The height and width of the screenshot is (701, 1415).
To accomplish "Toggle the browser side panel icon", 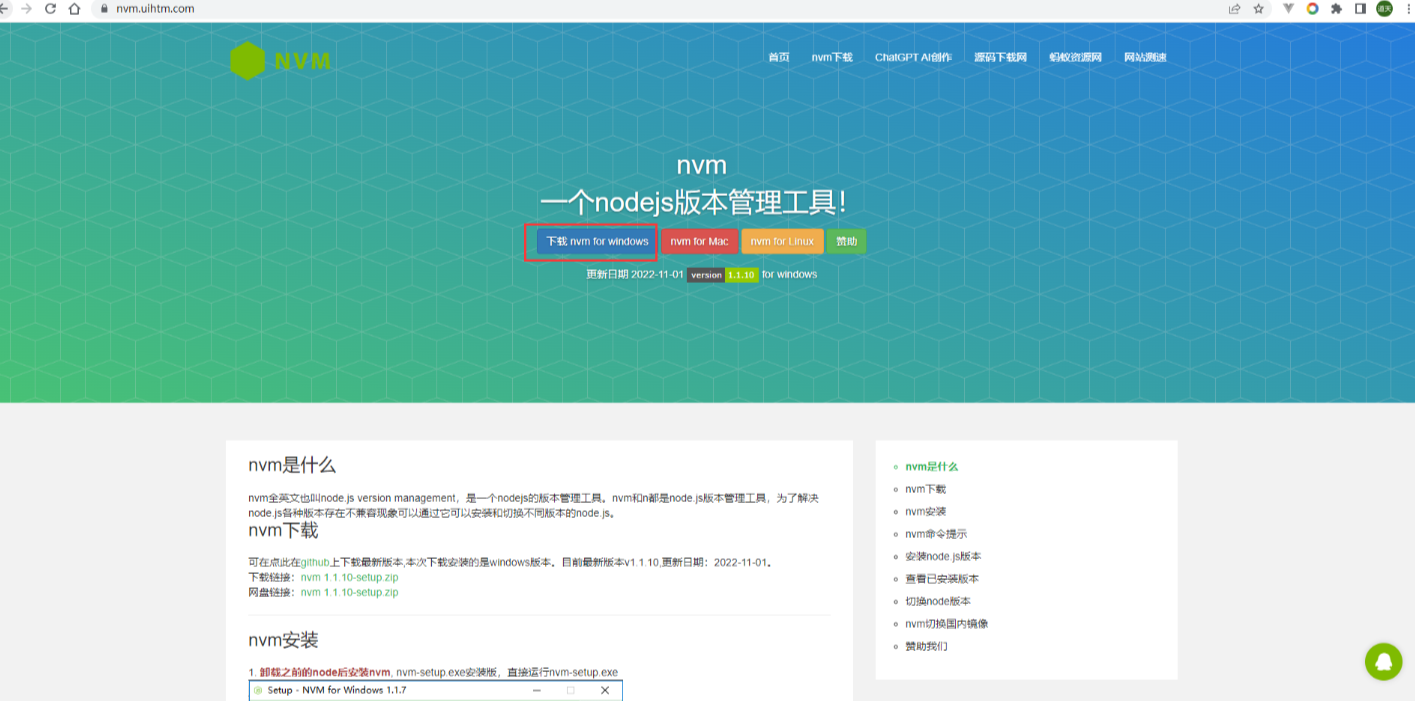I will click(1360, 8).
